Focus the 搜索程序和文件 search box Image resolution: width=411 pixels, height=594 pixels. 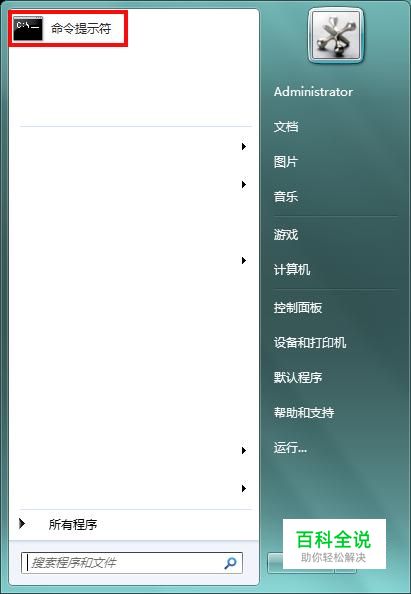(132, 563)
